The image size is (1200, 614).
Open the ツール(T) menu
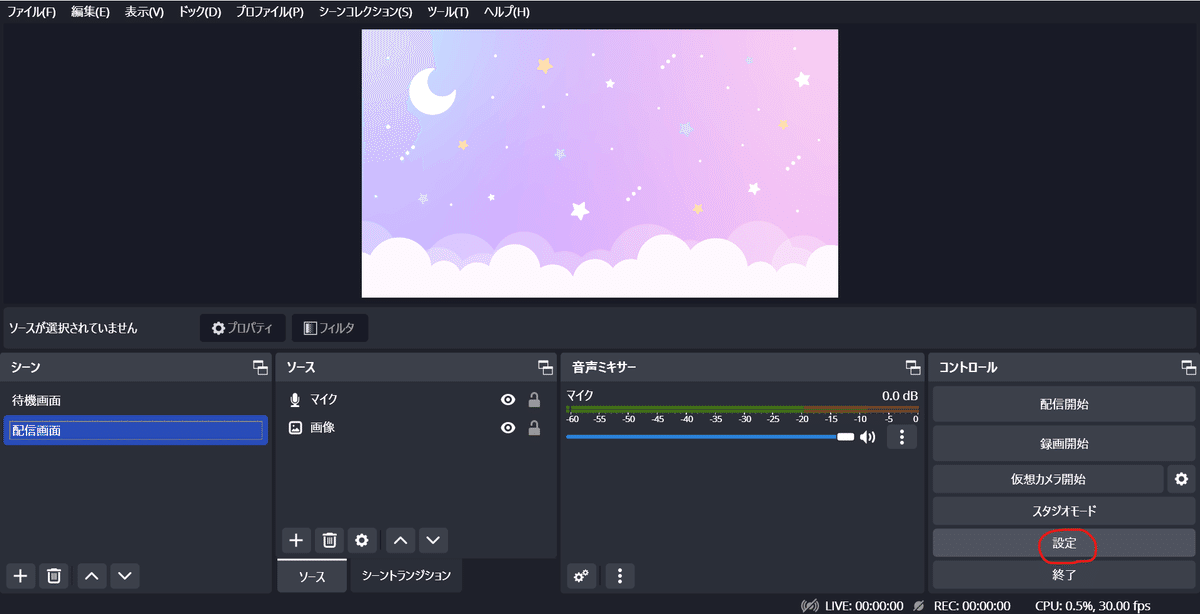click(448, 12)
